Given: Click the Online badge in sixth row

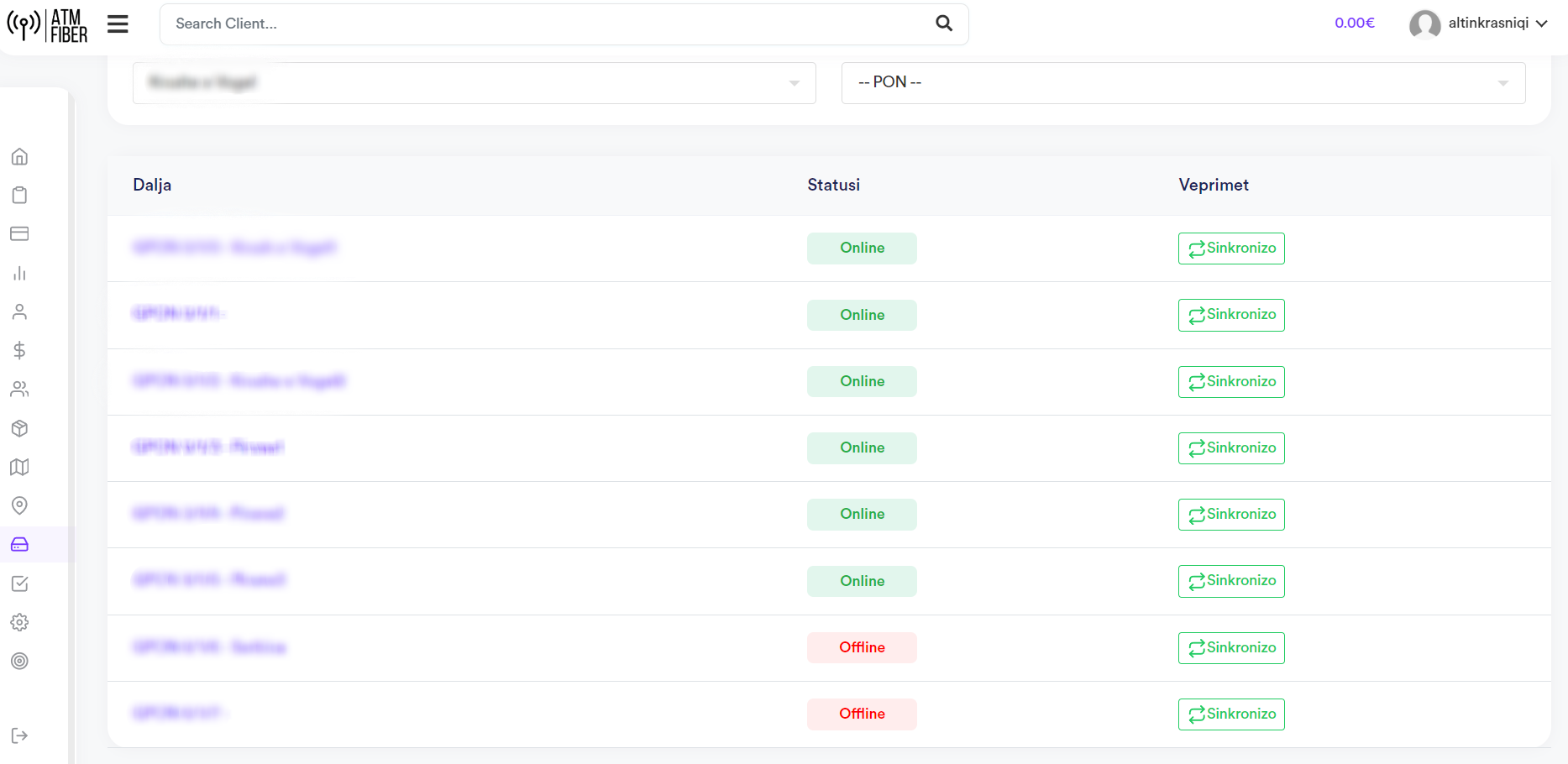Looking at the screenshot, I should pos(862,581).
